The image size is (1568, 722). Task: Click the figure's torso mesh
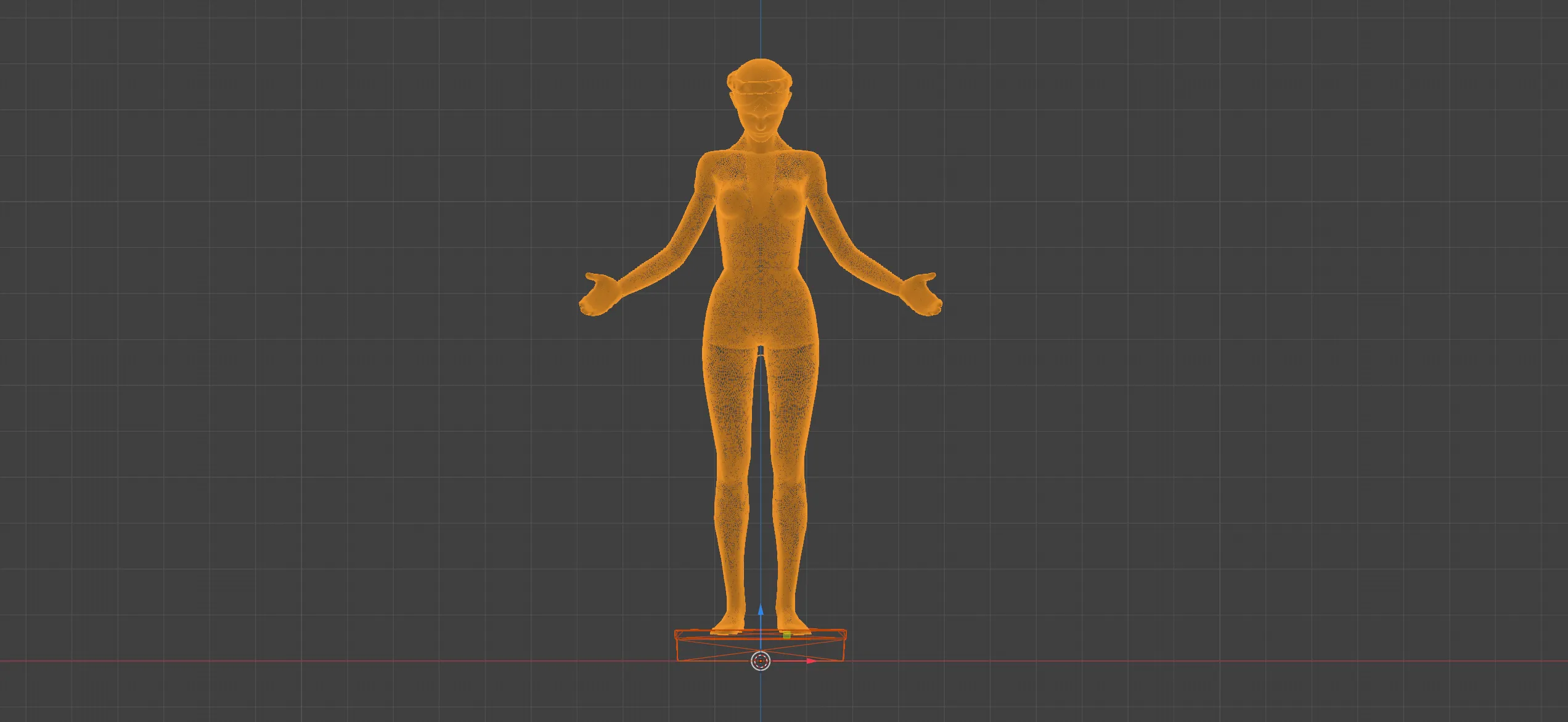[x=761, y=247]
